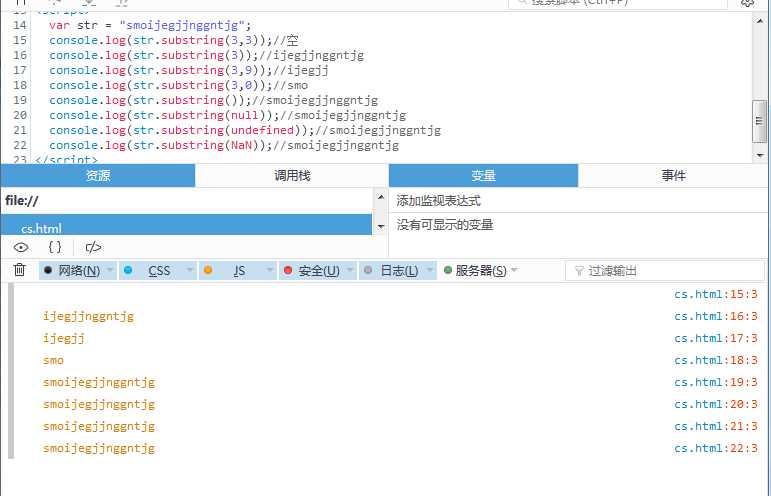Viewport: 771px width, 496px height.
Task: Open dropdown arrow next to 日志(L)
Action: 430,270
